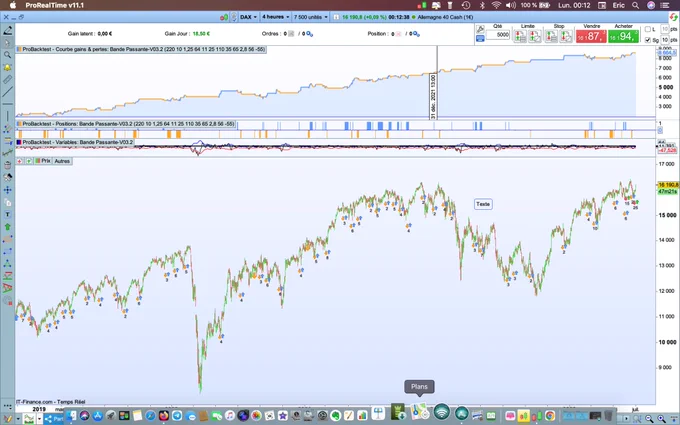Click the wrench settings icon near Qté
Screen dimensions: 680x425
coord(480,29)
